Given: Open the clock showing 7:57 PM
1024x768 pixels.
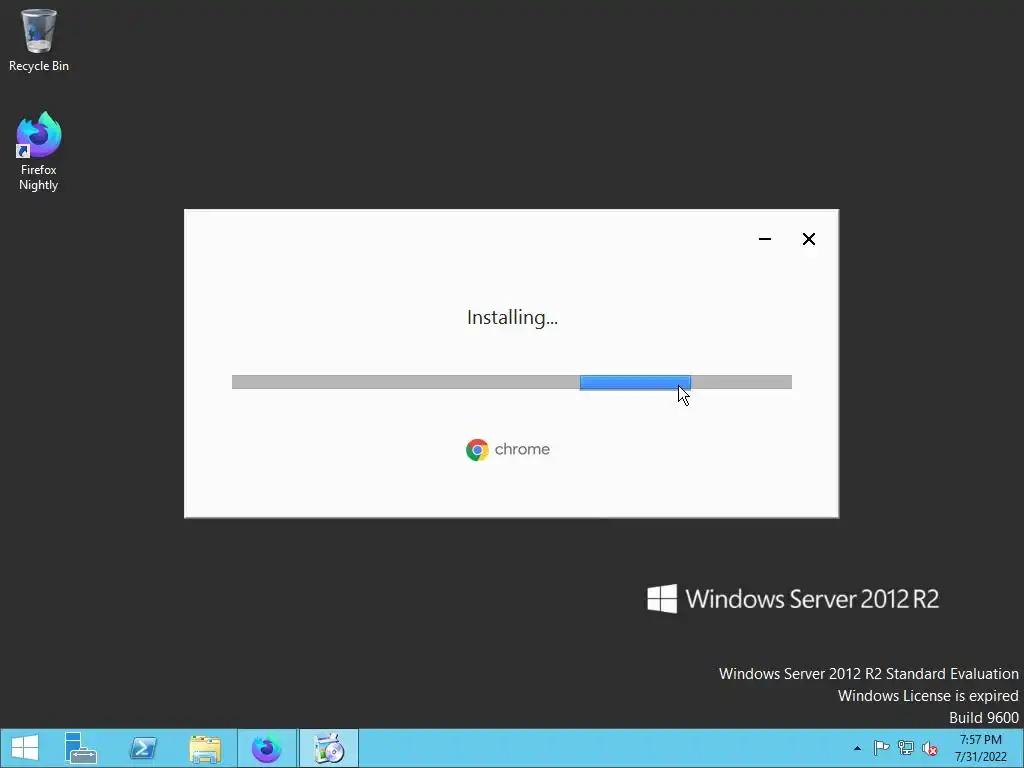Looking at the screenshot, I should pyautogui.click(x=981, y=748).
